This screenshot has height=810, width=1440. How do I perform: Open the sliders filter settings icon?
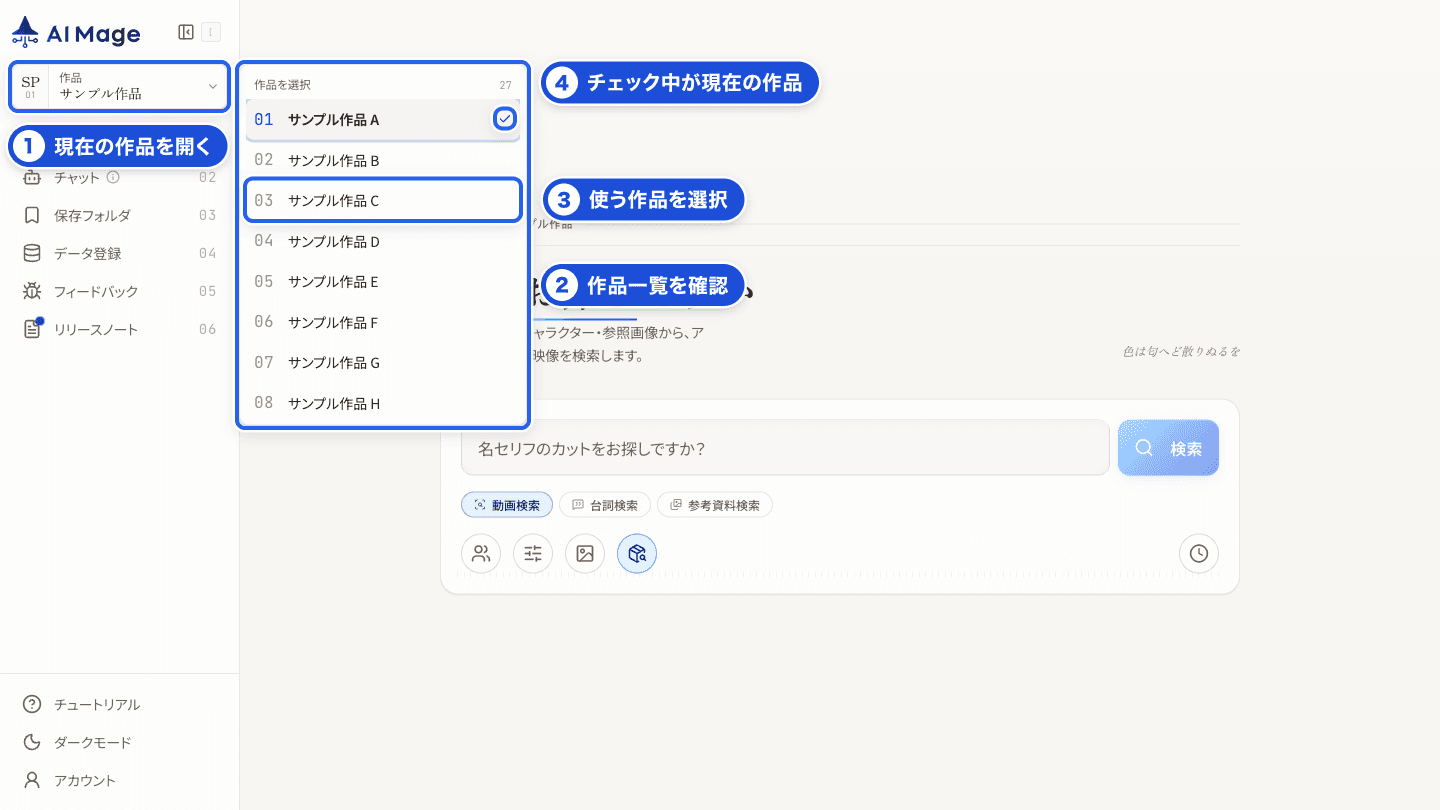[533, 553]
